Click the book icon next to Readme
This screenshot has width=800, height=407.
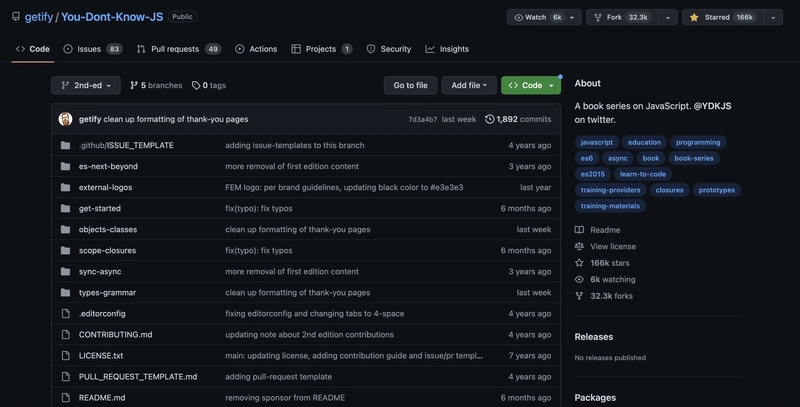579,230
